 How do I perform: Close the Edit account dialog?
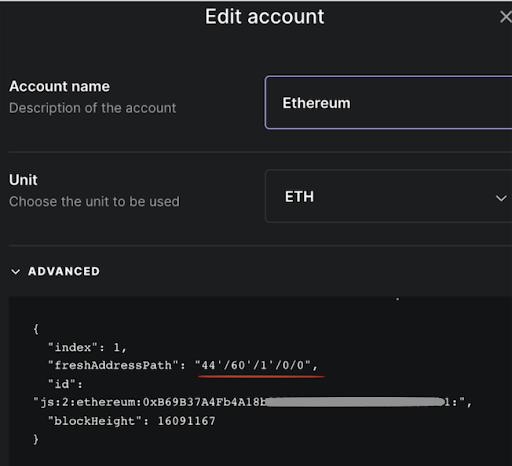506,17
